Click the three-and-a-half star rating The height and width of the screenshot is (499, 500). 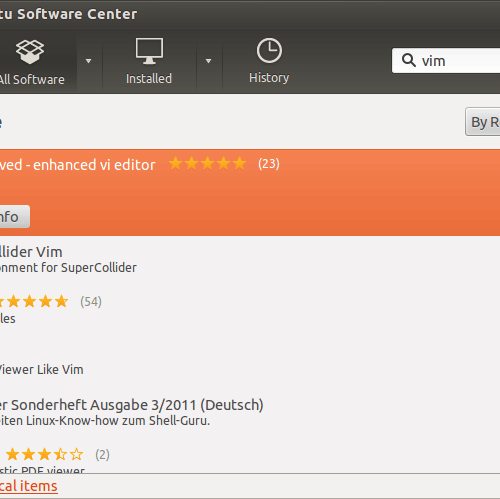pos(44,454)
